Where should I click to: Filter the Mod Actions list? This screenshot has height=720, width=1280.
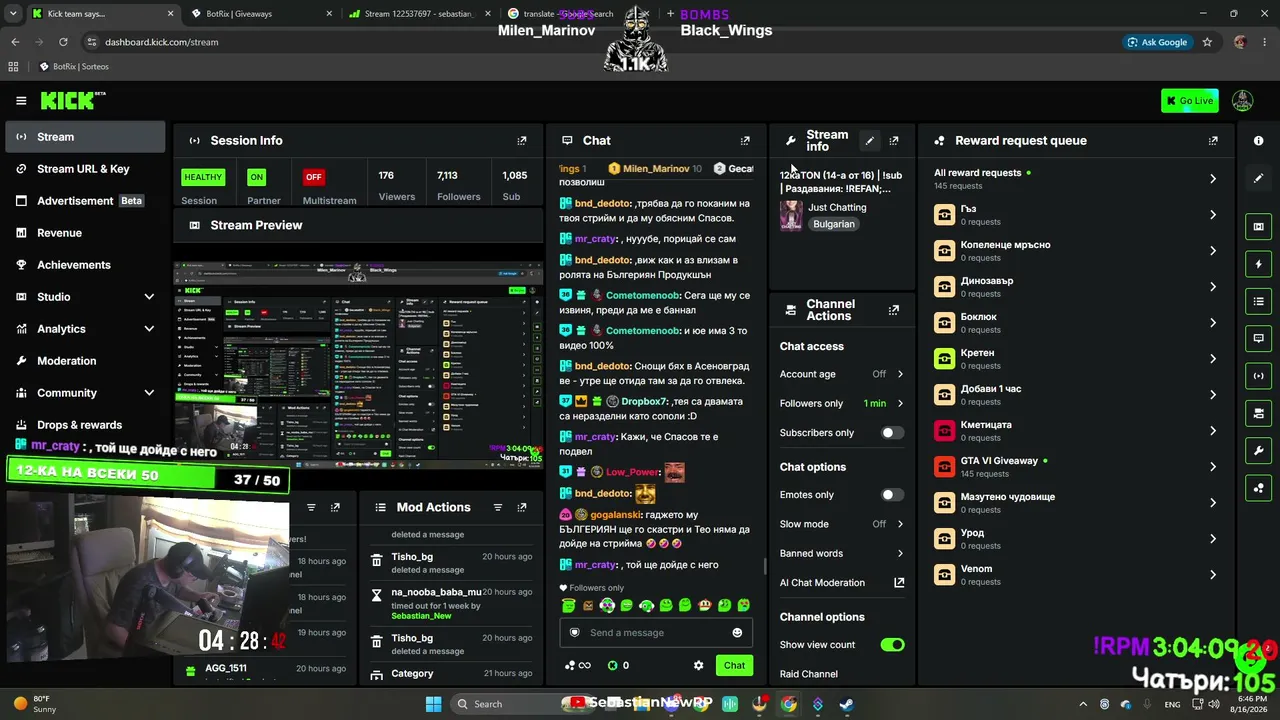(x=497, y=508)
